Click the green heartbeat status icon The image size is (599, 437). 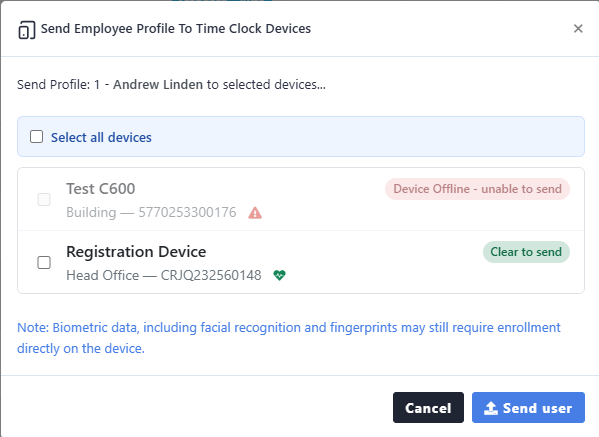coord(280,275)
